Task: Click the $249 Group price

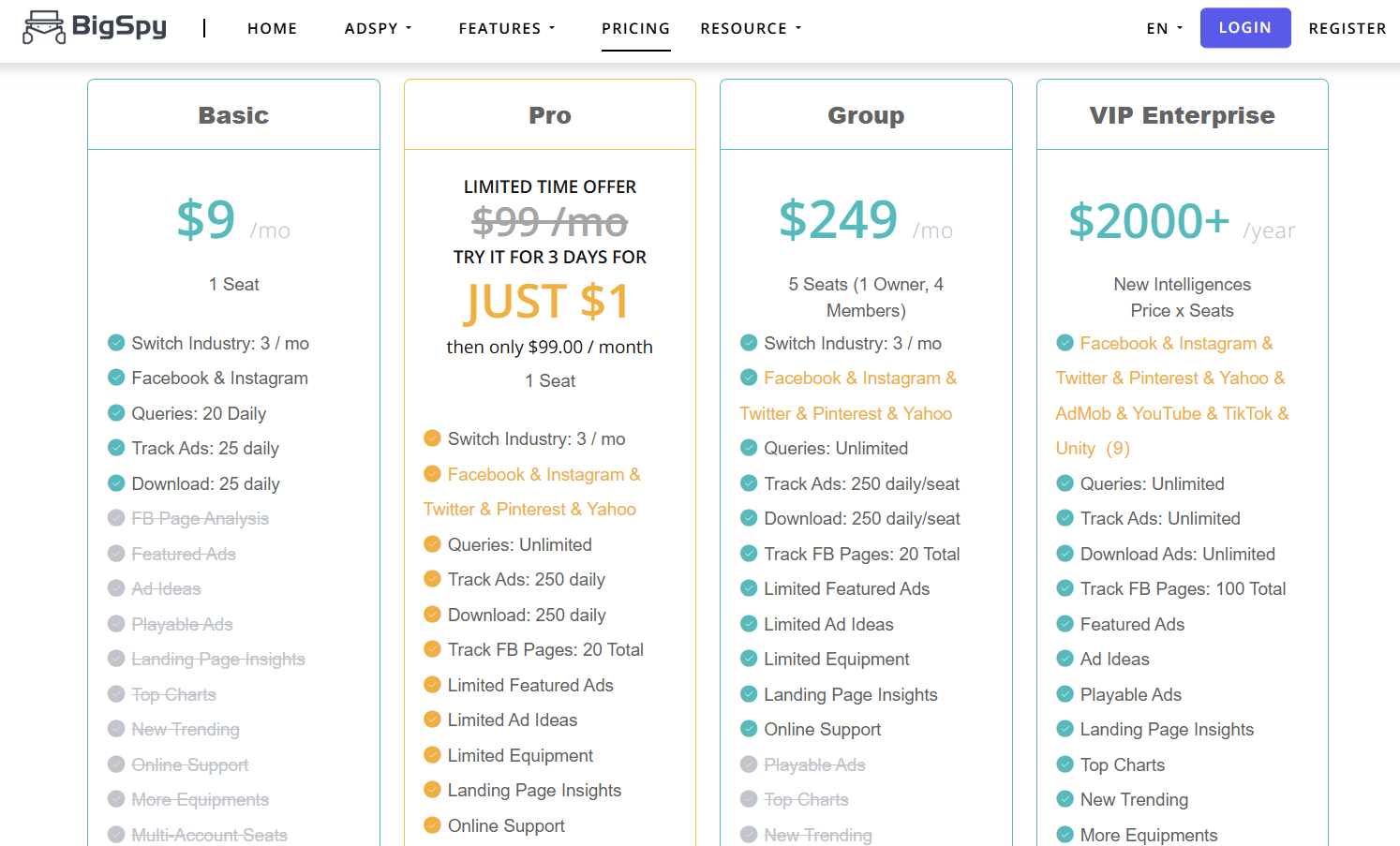Action: click(839, 219)
